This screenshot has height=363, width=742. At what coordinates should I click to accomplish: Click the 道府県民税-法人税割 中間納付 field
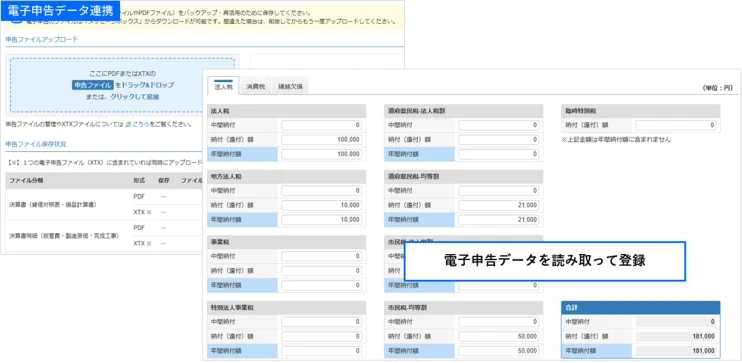499,125
